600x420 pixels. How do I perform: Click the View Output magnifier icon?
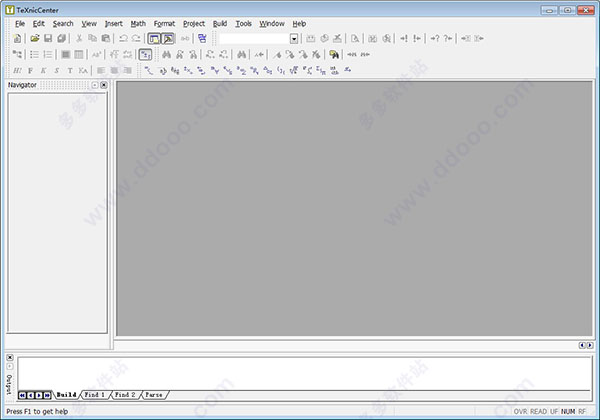(x=355, y=38)
